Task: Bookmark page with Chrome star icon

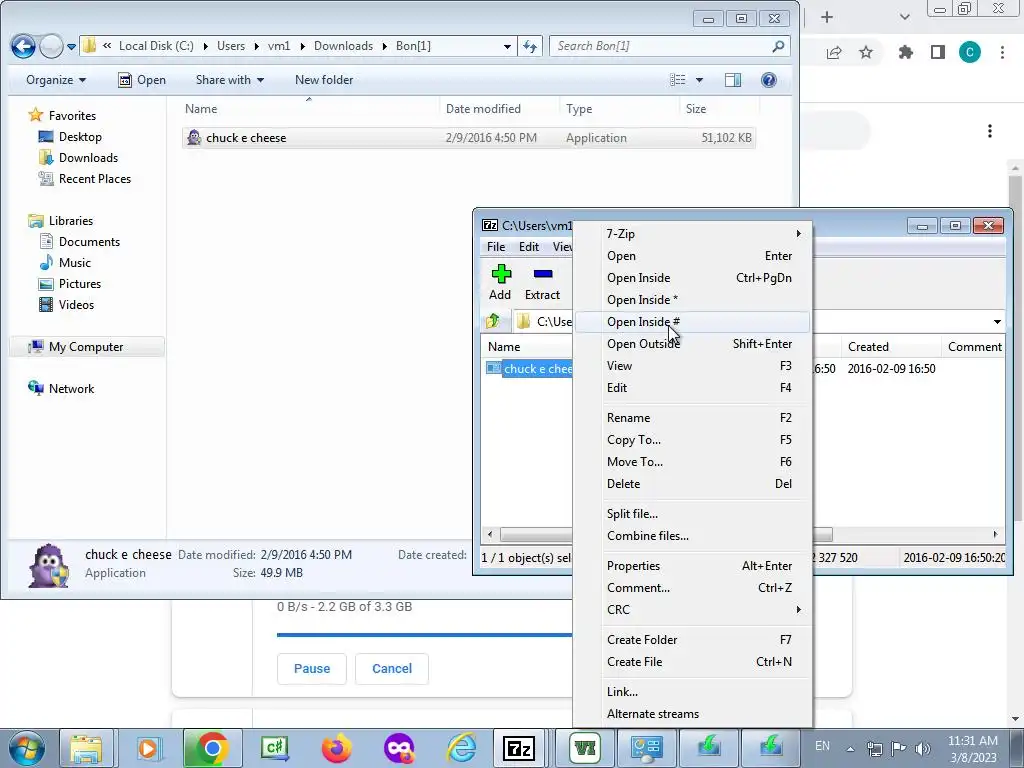Action: point(866,52)
